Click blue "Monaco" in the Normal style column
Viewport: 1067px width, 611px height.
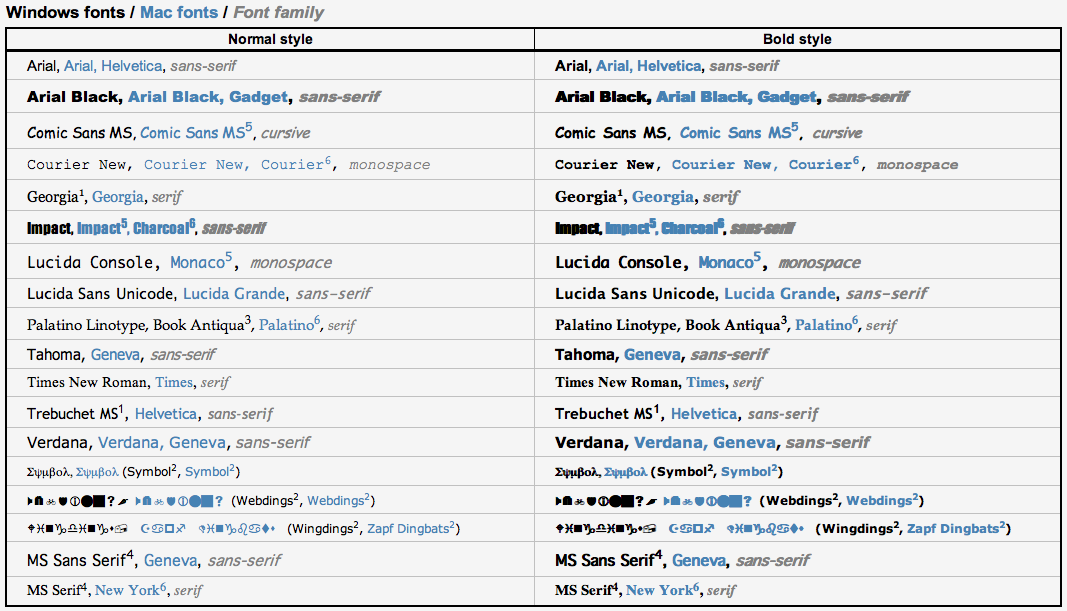(x=198, y=262)
